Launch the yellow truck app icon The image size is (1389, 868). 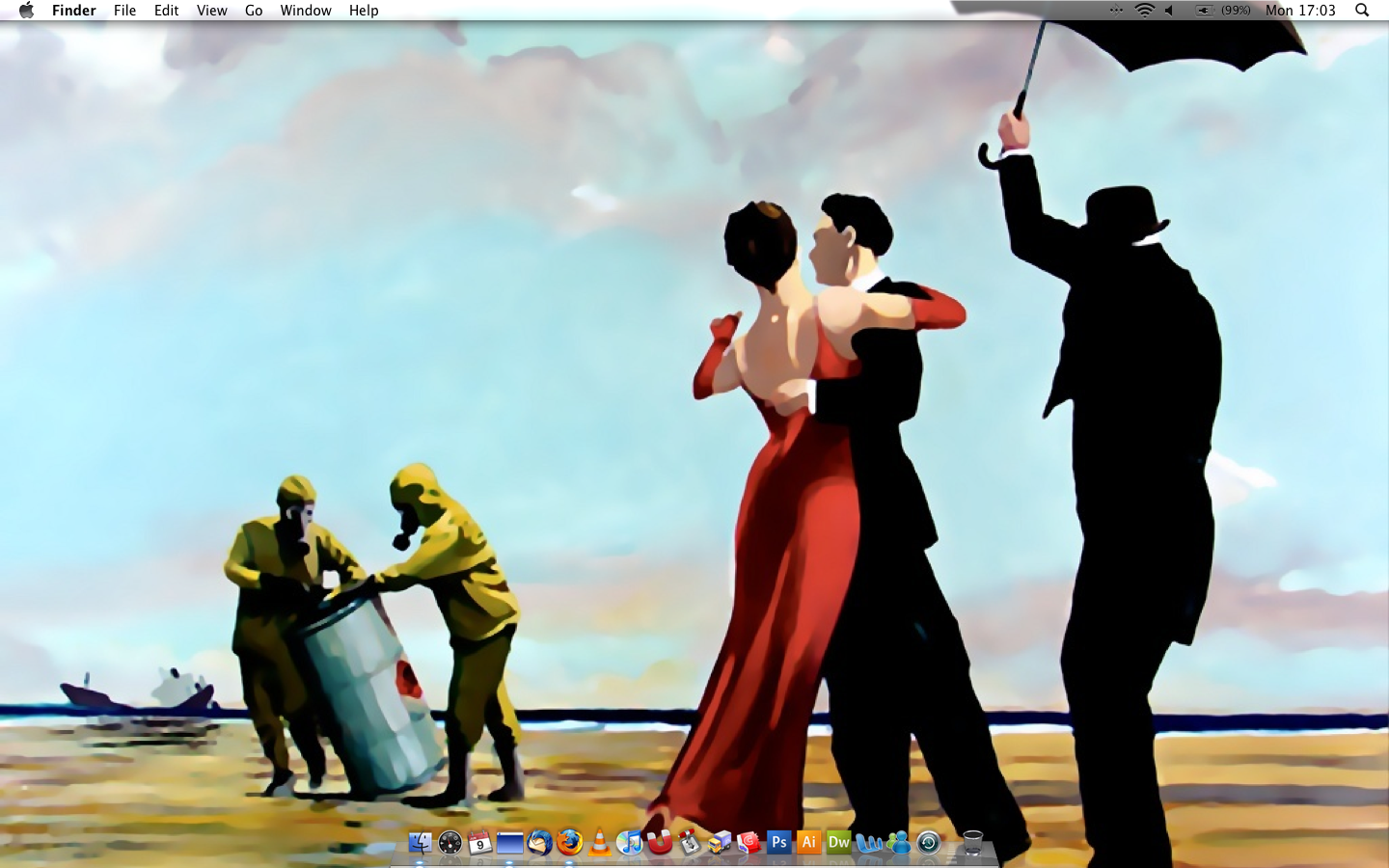[x=720, y=843]
